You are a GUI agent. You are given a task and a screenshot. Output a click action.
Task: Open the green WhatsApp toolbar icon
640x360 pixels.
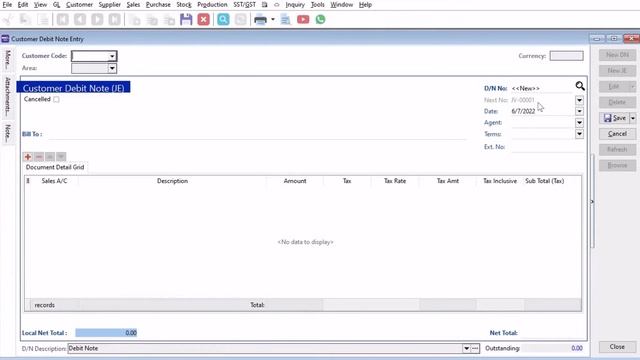(x=320, y=20)
